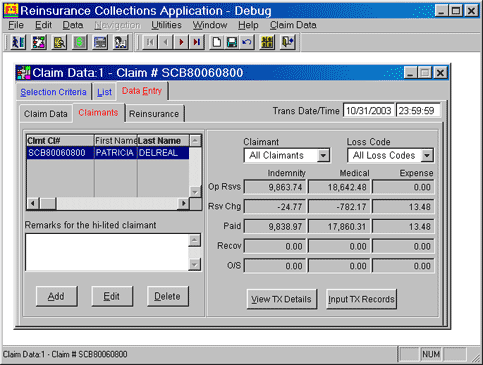Click Paid Medical value 17,860.31
Viewport: 483px width, 365px height.
click(x=339, y=227)
